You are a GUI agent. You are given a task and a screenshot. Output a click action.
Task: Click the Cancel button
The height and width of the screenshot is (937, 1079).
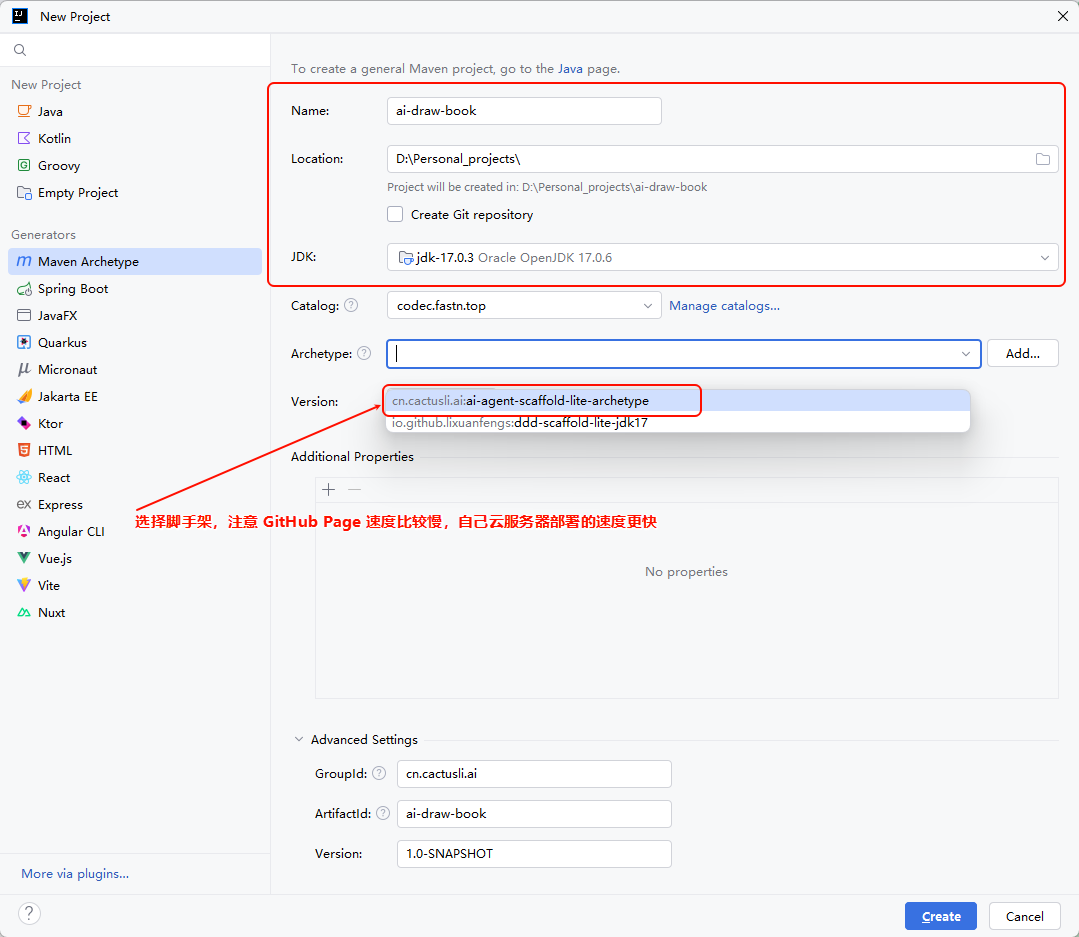pyautogui.click(x=1025, y=916)
